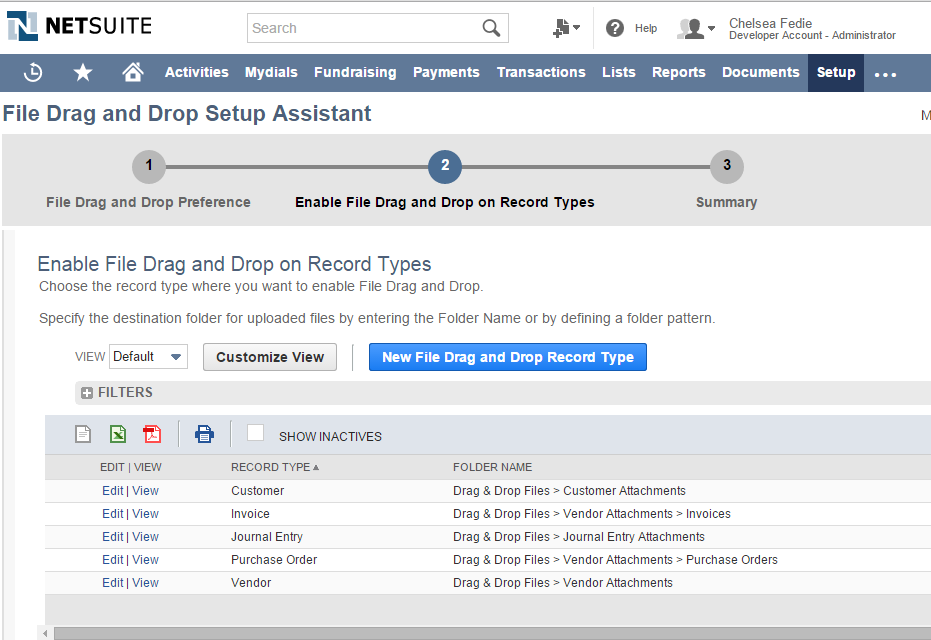Image resolution: width=931 pixels, height=640 pixels.
Task: Export the list as a PDF
Action: point(152,434)
